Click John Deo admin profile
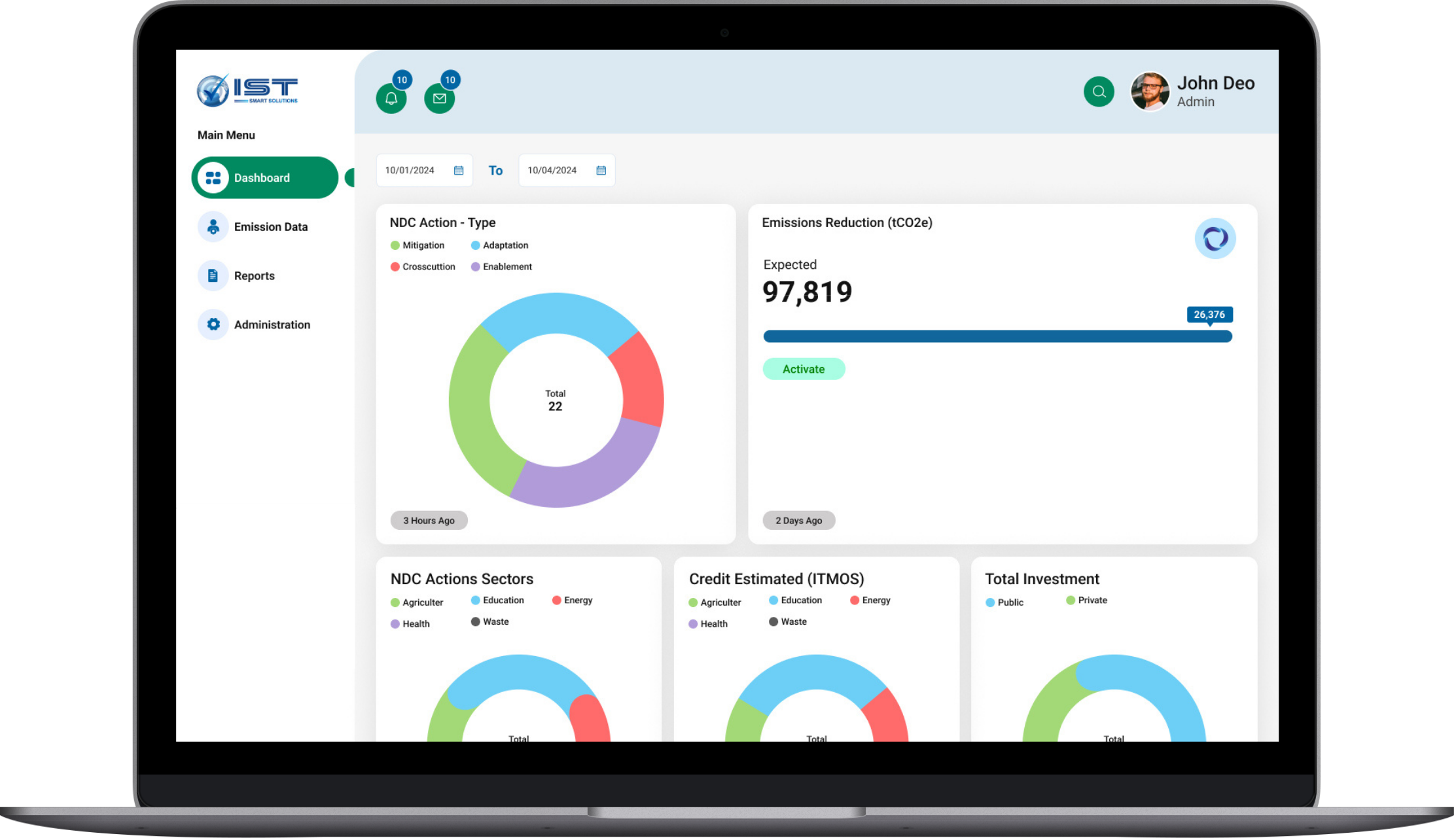Screen dimensions: 1456x838 tap(1190, 91)
